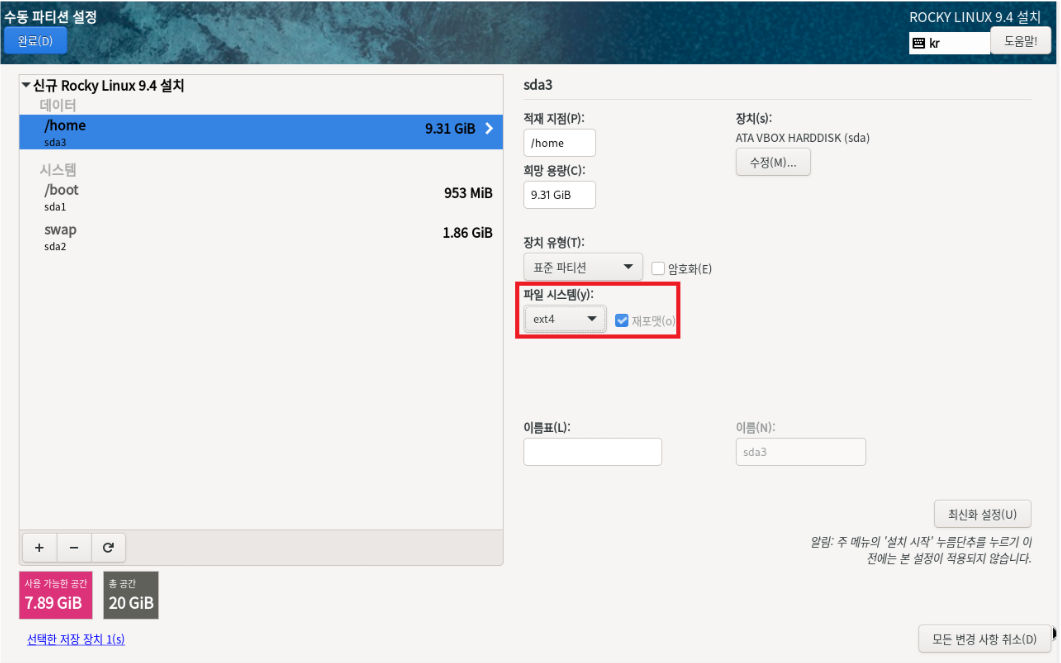Toggle the 암호화(E) encryption checkbox
Screen dimensions: 1061x663
click(658, 269)
